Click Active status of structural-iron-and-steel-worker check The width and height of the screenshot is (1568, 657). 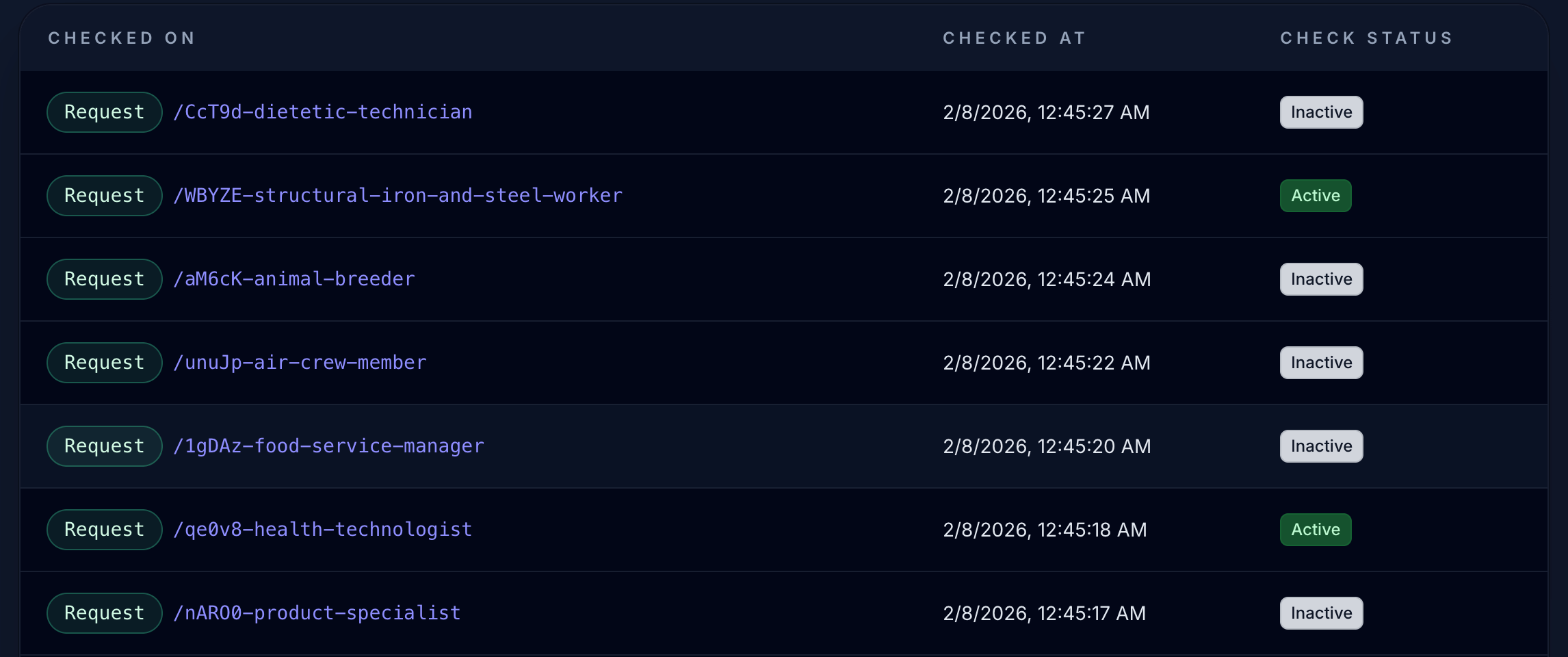coord(1315,196)
